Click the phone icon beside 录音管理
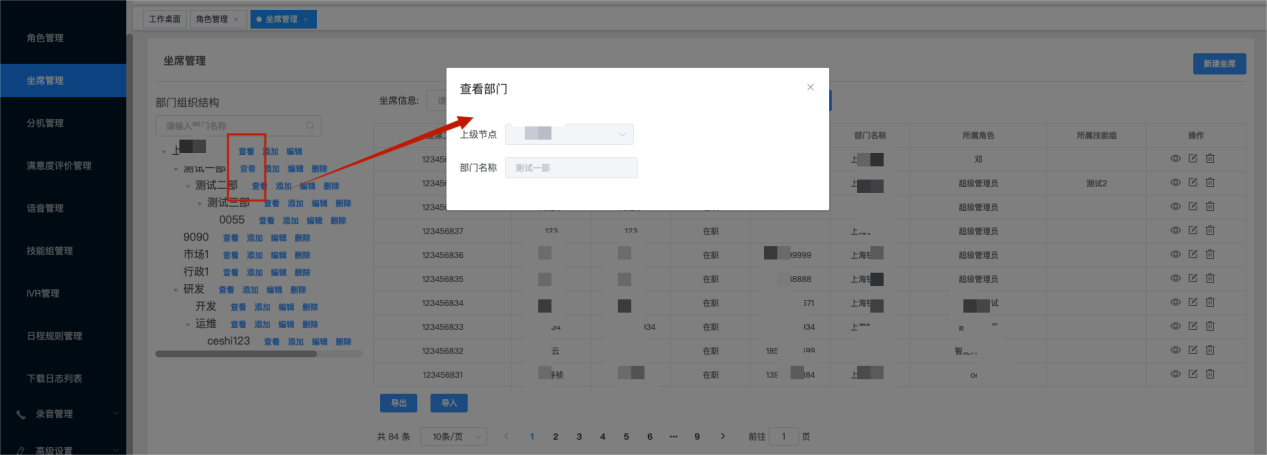1267x455 pixels. [21, 413]
